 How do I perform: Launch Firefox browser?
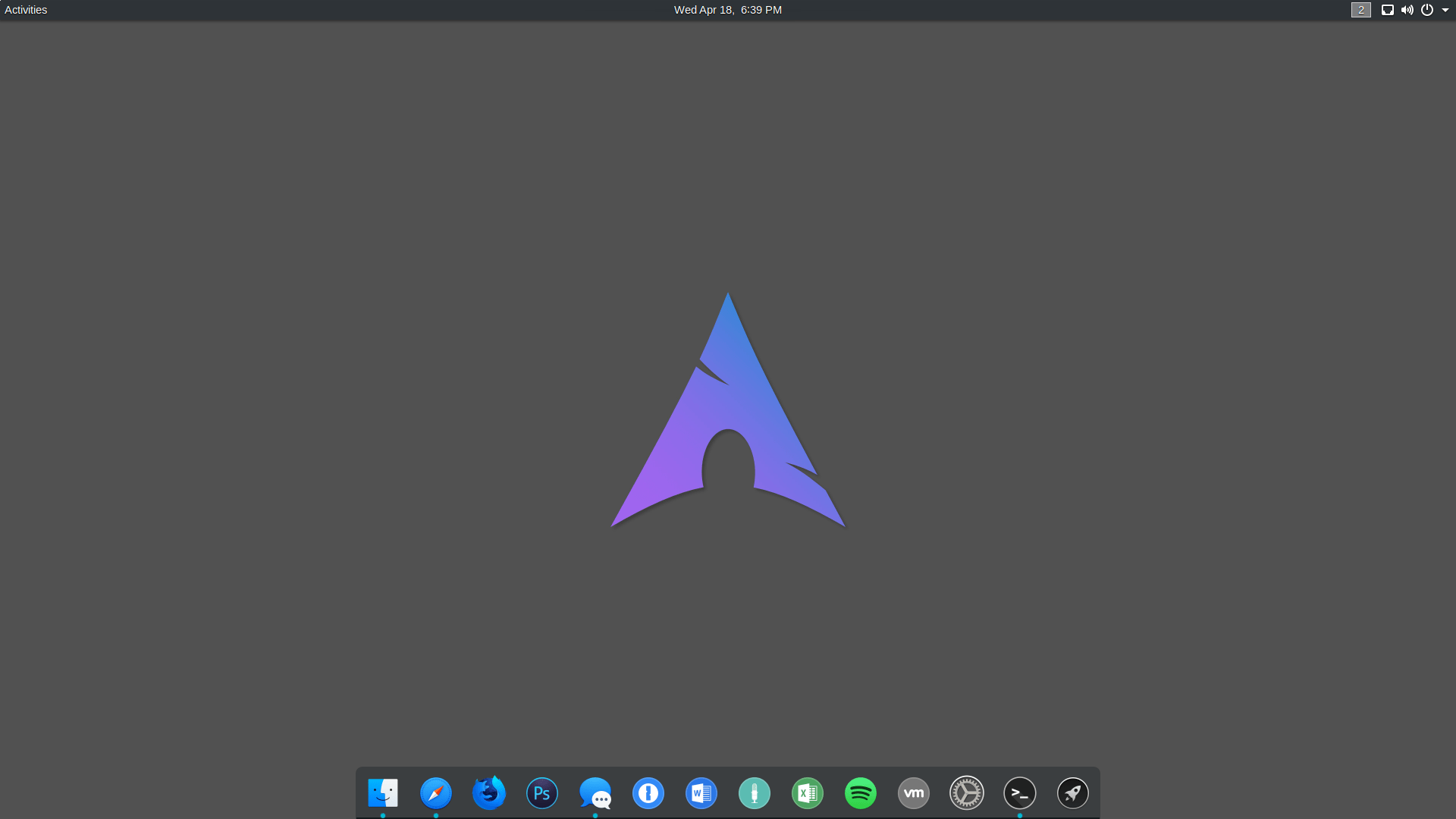click(x=488, y=793)
